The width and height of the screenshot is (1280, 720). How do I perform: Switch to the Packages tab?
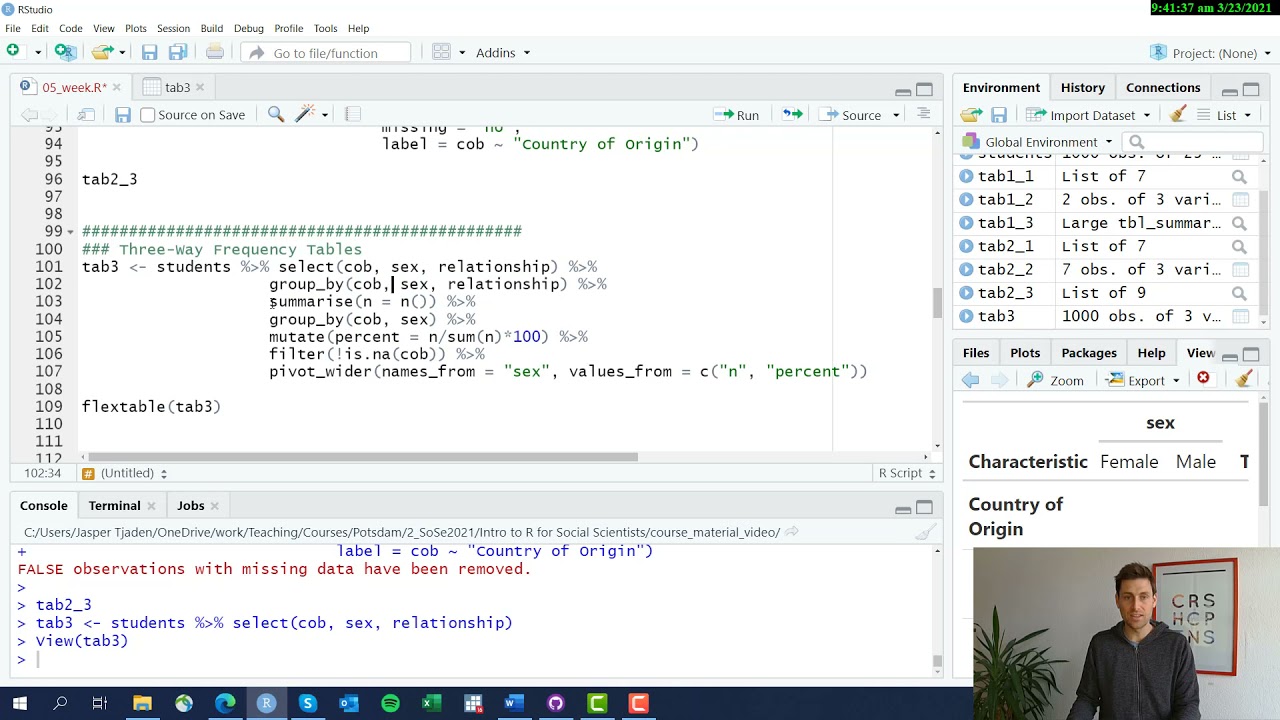(1089, 353)
